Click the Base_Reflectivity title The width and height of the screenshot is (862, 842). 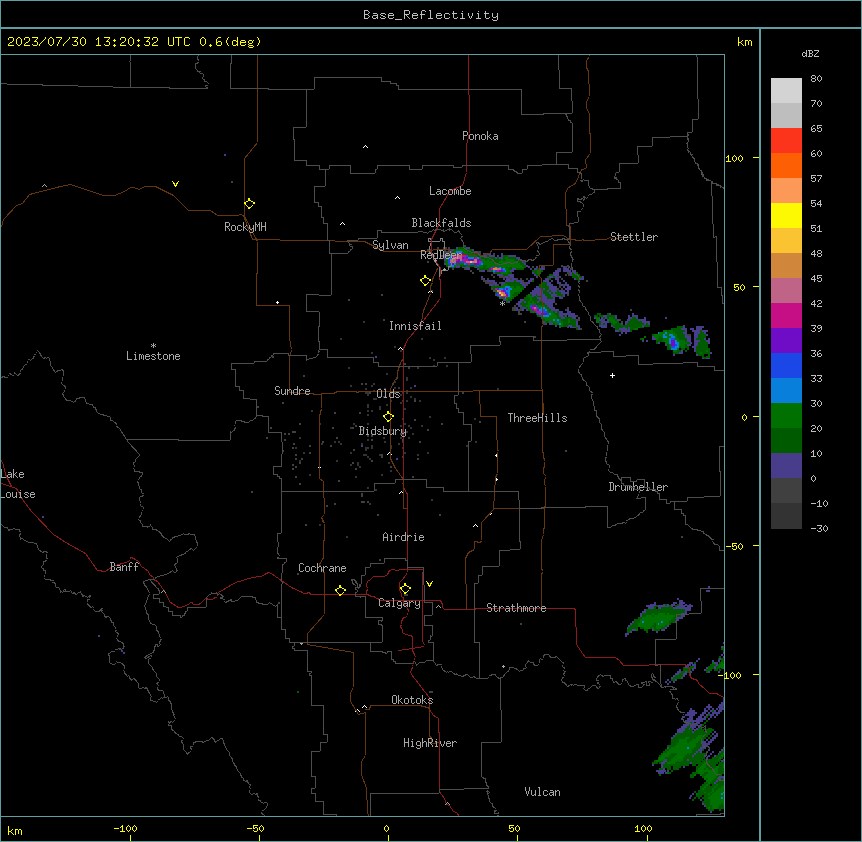(x=431, y=15)
